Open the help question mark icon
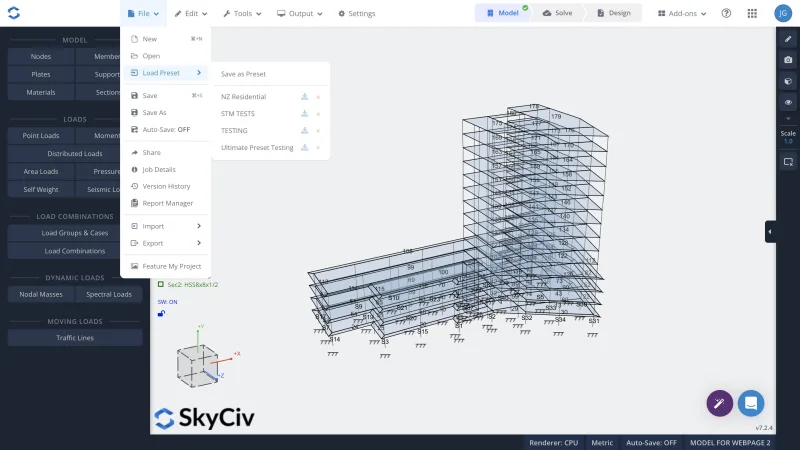 pos(726,13)
